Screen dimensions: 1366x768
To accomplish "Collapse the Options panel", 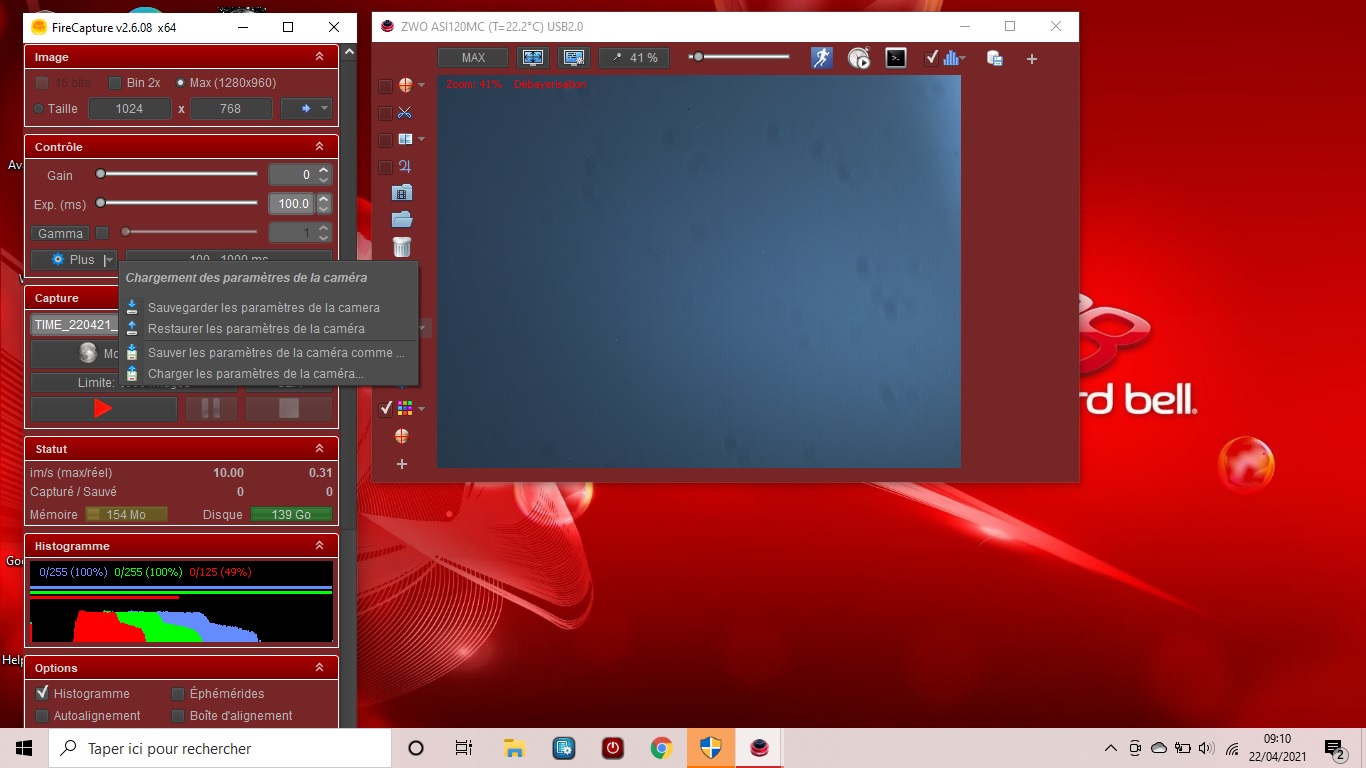I will coord(319,668).
